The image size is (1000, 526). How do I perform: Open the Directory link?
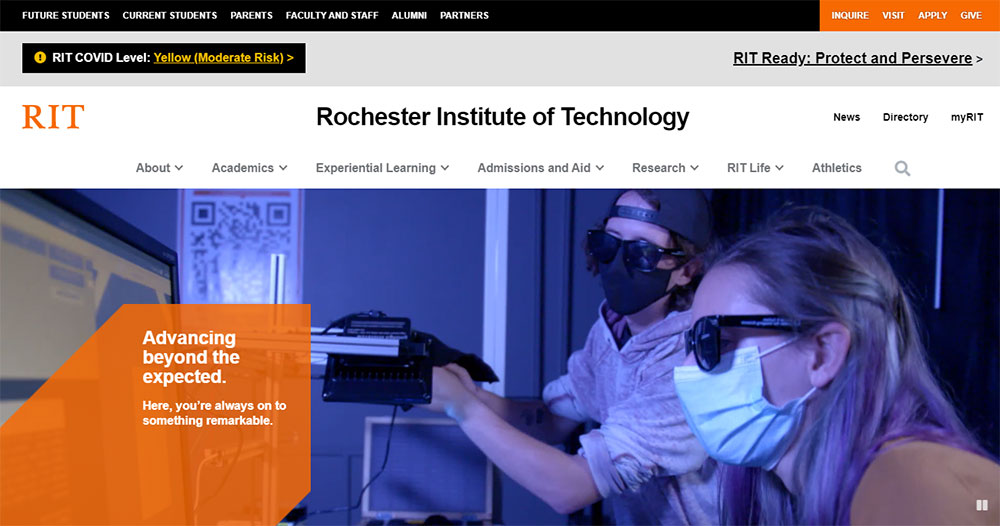click(x=905, y=117)
